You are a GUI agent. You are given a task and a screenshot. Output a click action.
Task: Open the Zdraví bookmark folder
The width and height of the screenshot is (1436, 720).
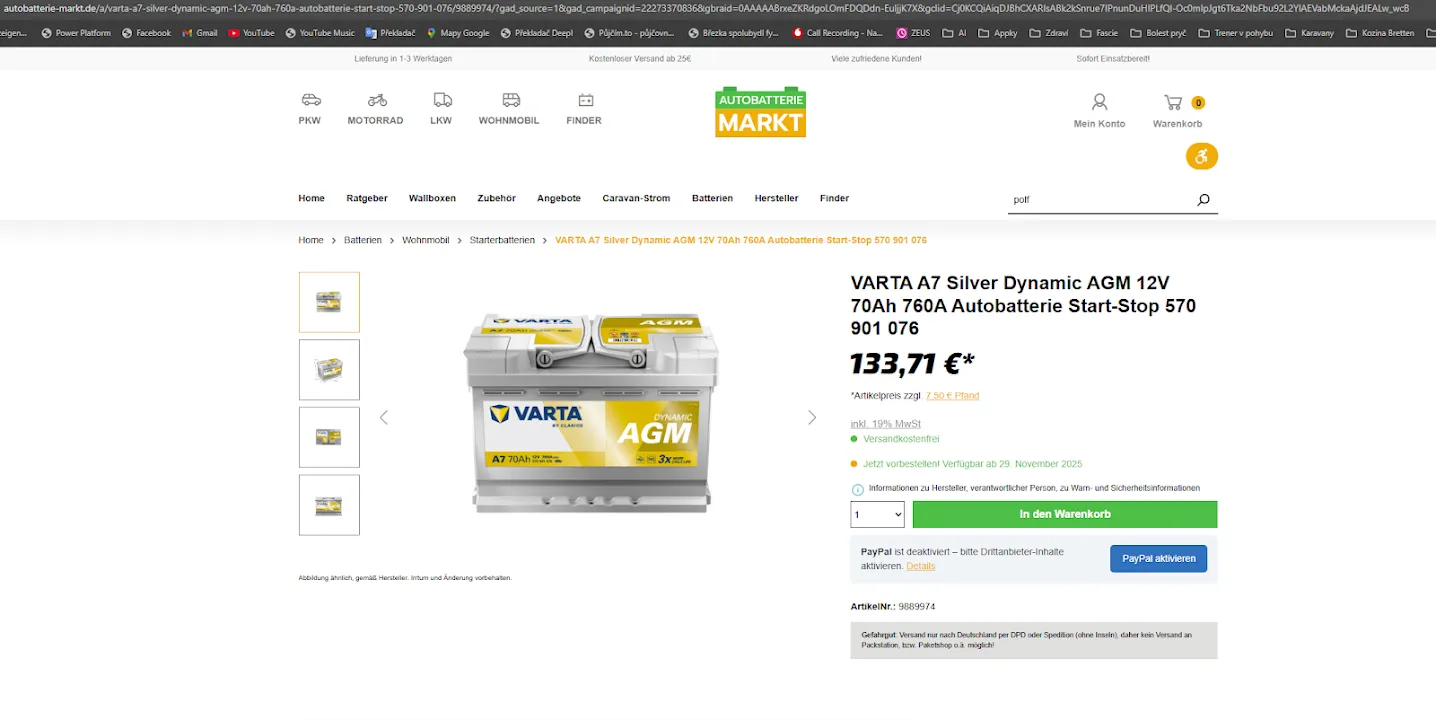coord(1047,33)
